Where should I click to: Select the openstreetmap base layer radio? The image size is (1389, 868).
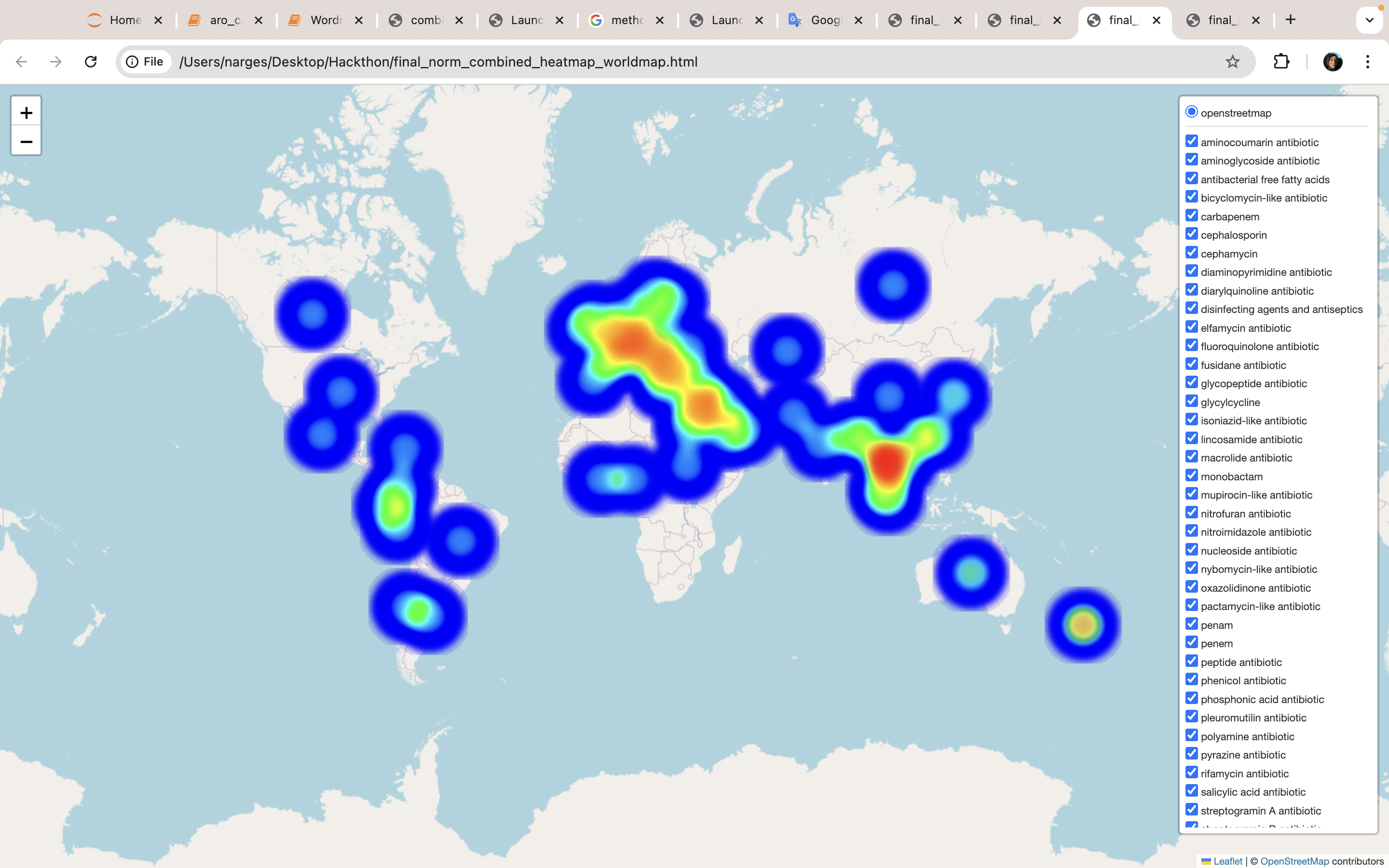[x=1192, y=112]
